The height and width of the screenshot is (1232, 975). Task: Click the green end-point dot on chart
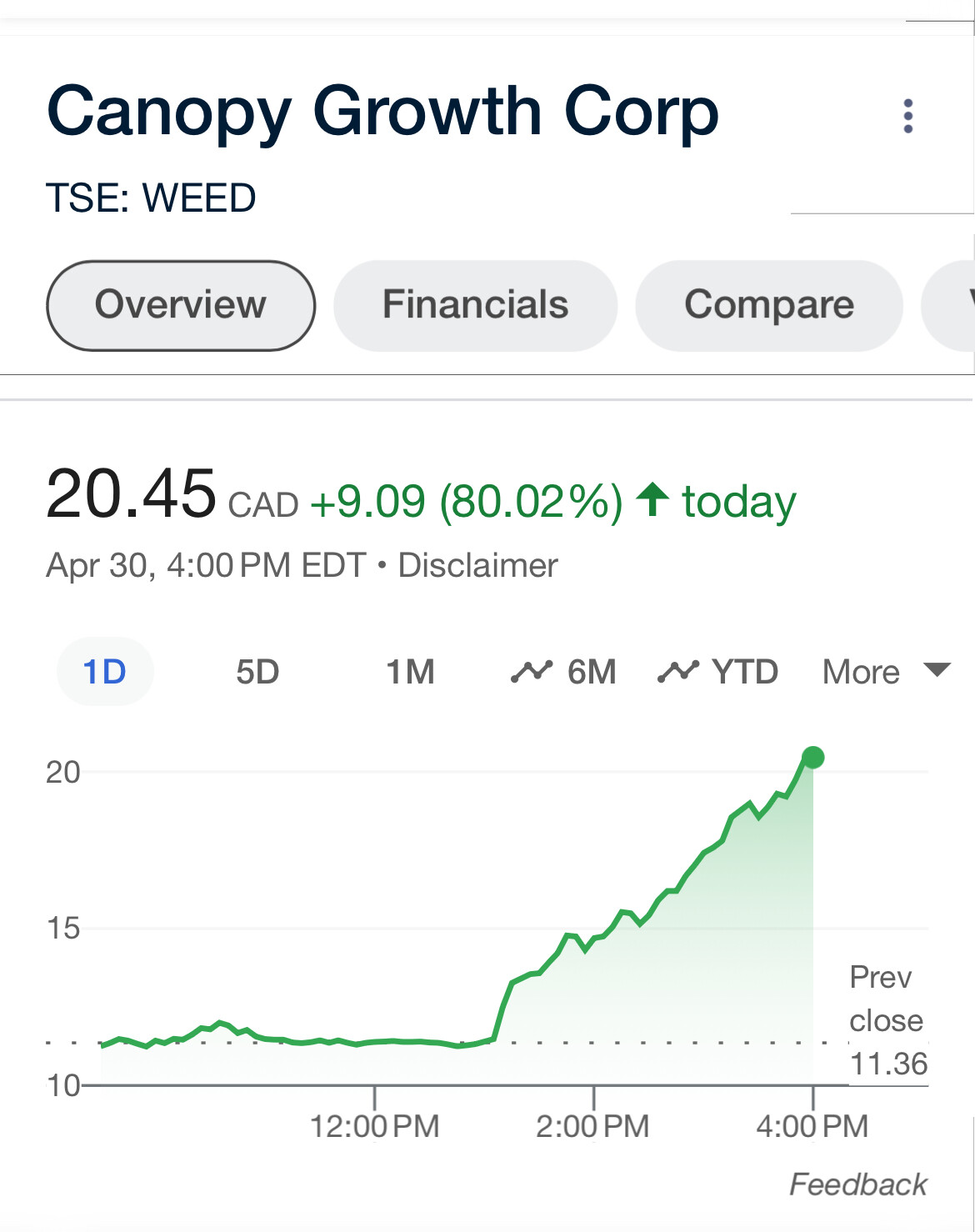tap(813, 757)
